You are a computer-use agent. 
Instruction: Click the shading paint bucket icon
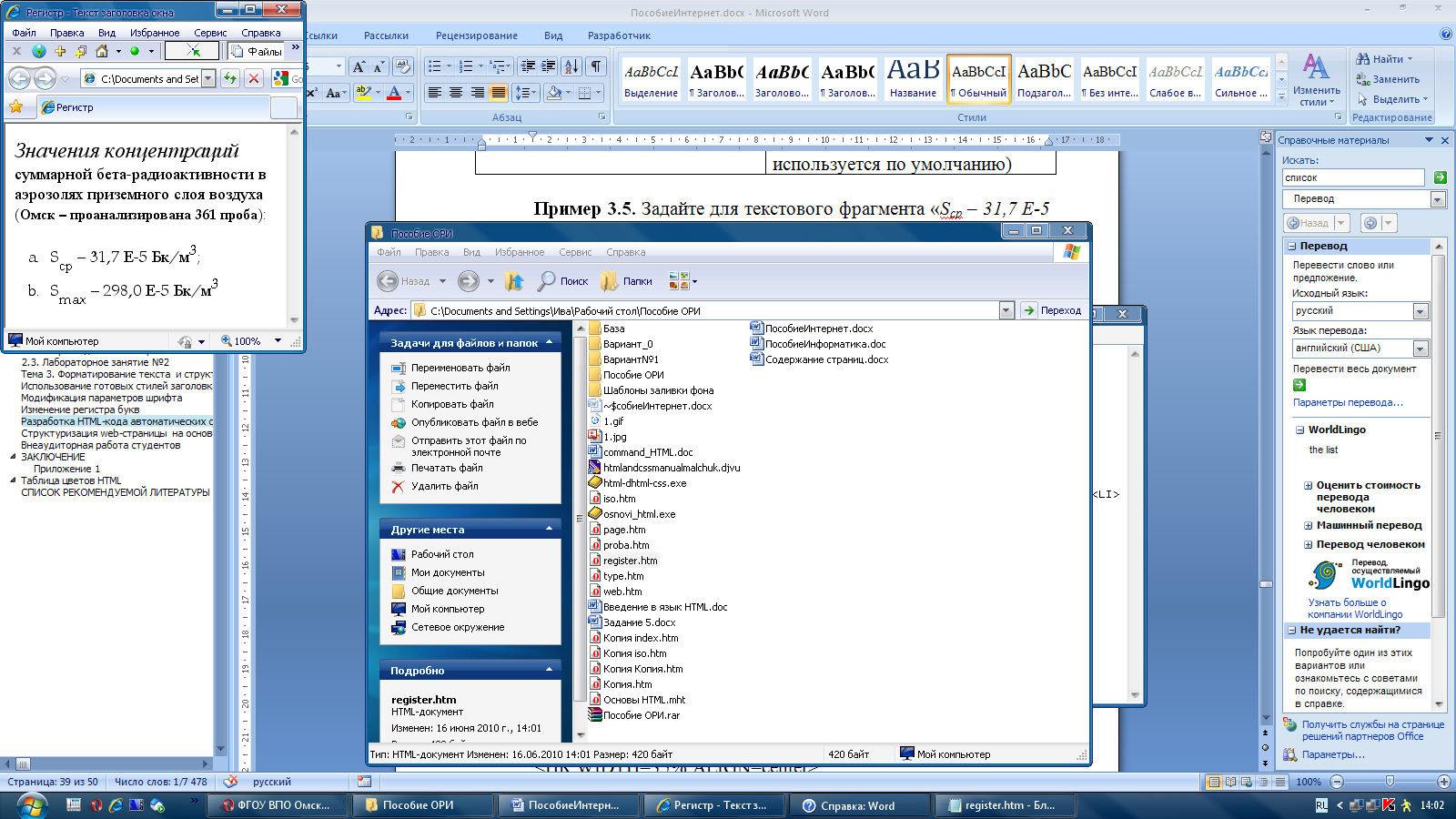coord(553,93)
